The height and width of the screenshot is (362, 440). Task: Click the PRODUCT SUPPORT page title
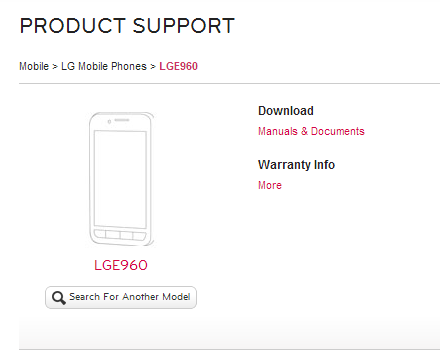pyautogui.click(x=127, y=26)
